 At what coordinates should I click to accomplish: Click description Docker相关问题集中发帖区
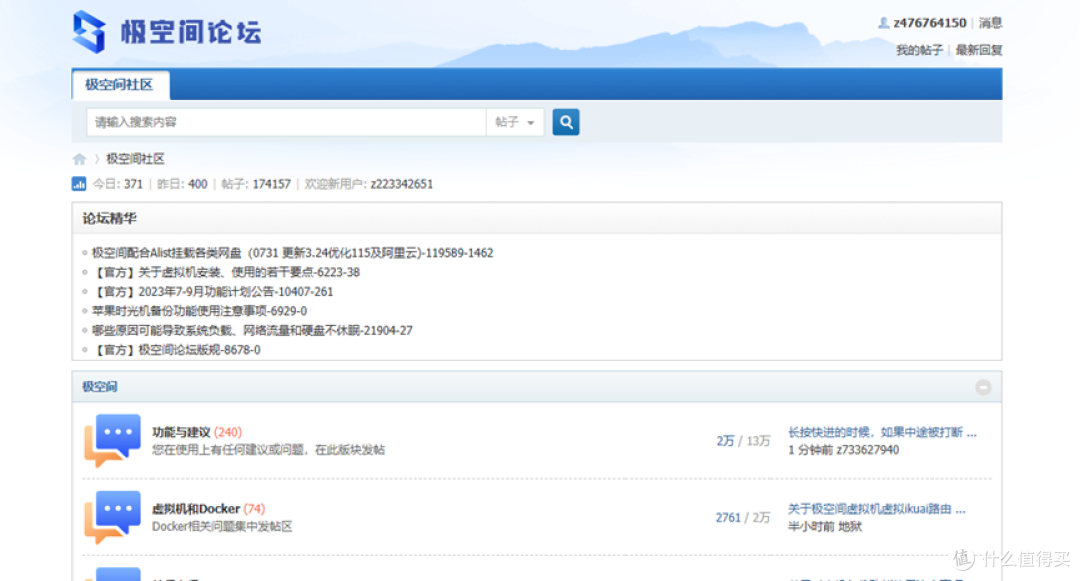point(222,527)
